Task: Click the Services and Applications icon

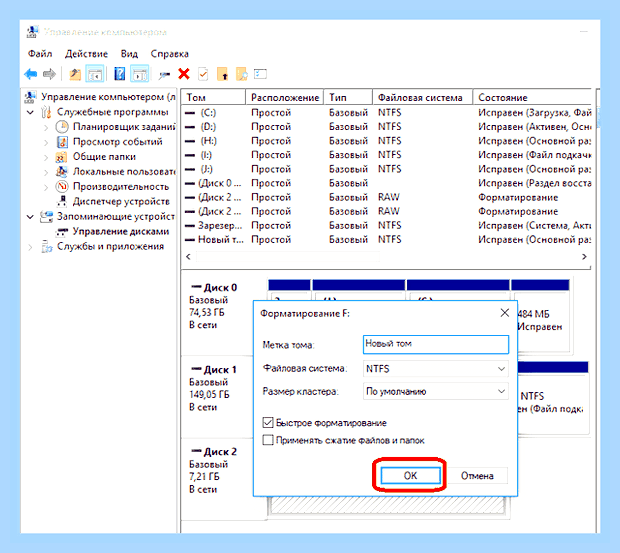Action: (x=47, y=246)
